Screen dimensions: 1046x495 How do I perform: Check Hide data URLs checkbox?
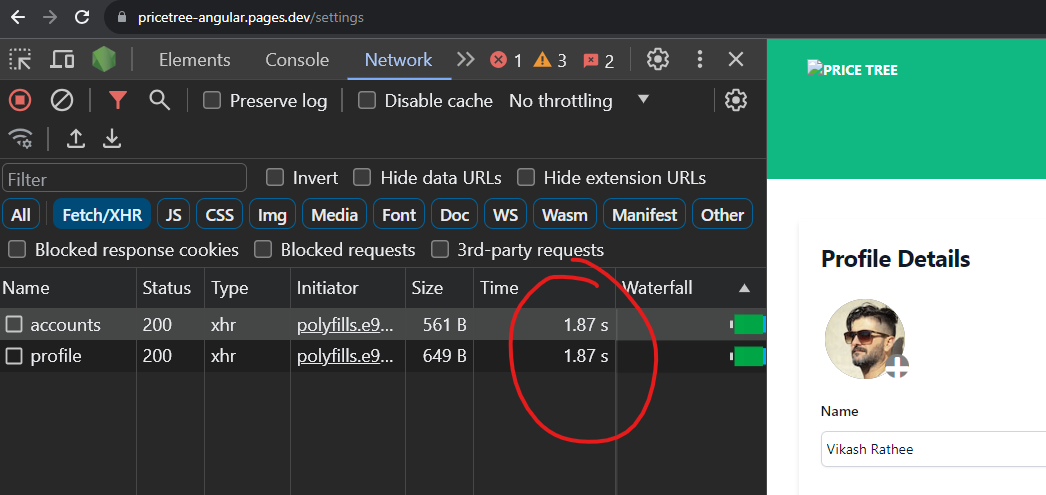[x=362, y=177]
